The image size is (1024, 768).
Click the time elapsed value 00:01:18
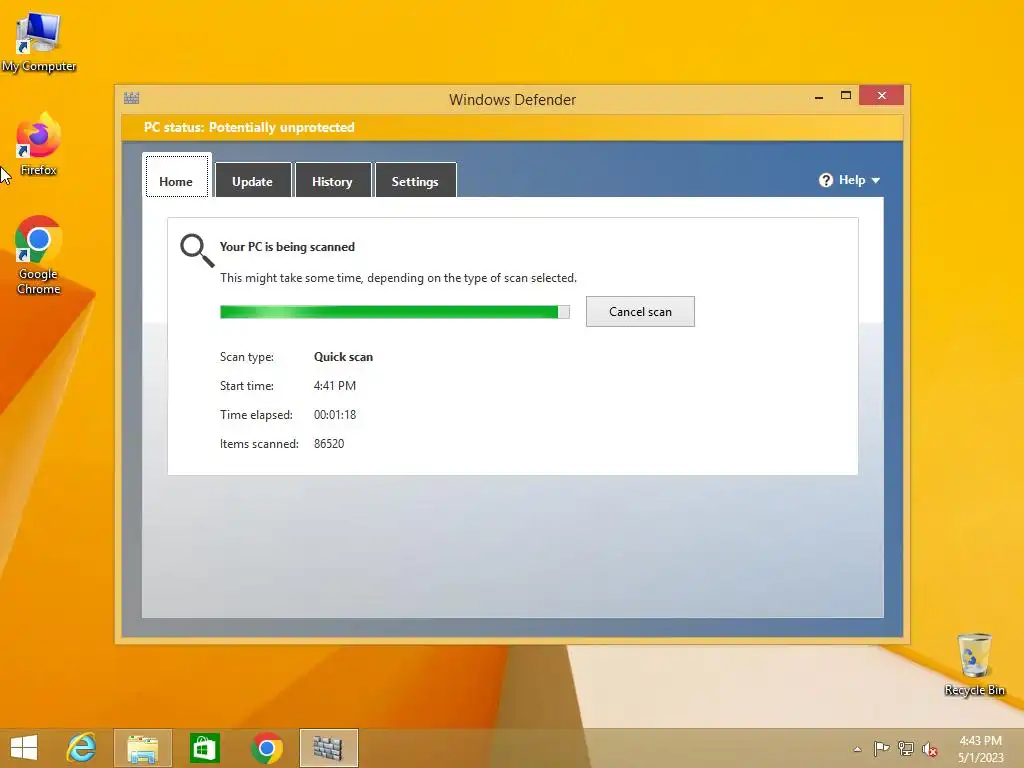[x=335, y=415]
